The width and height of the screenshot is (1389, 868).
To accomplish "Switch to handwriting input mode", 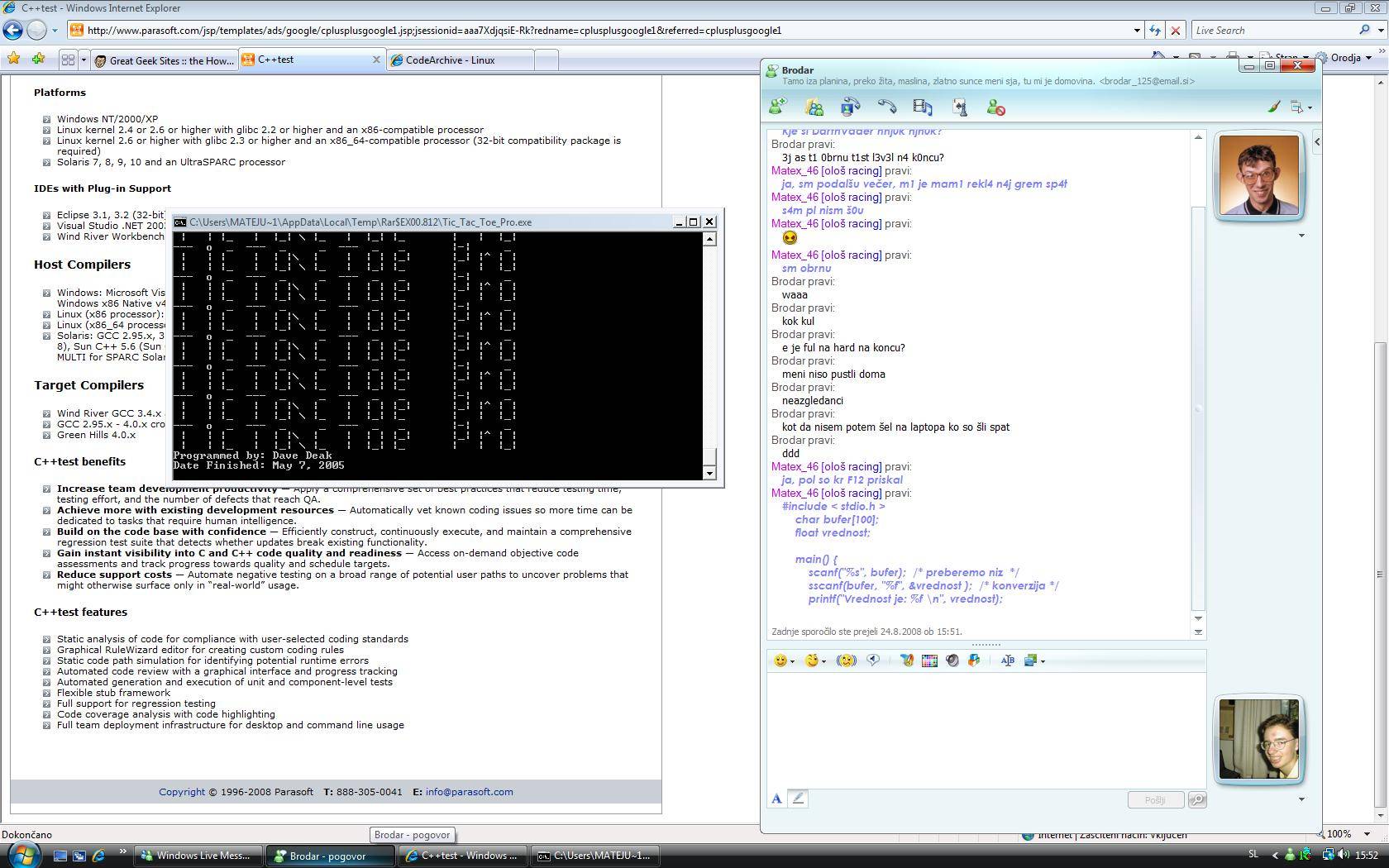I will (x=798, y=799).
